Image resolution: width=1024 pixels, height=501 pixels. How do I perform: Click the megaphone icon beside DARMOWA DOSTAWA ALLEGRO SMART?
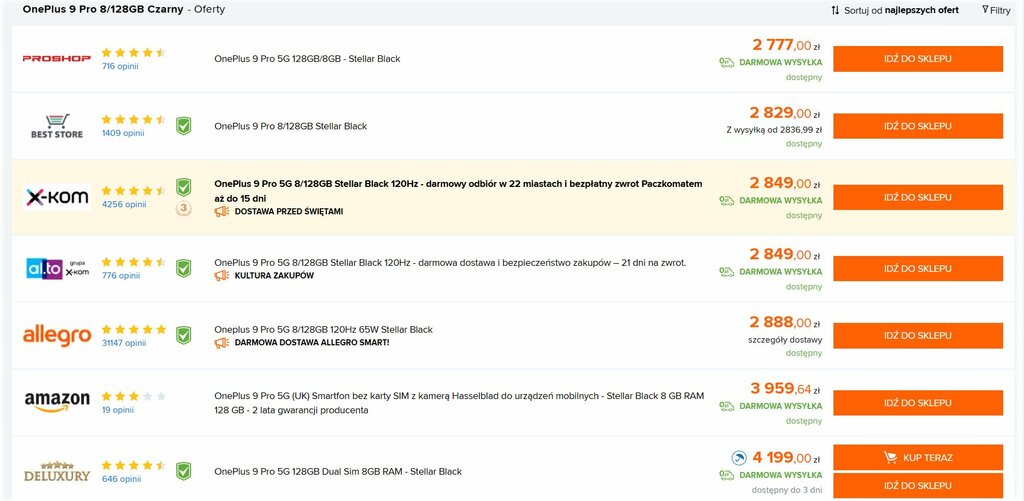pos(221,342)
